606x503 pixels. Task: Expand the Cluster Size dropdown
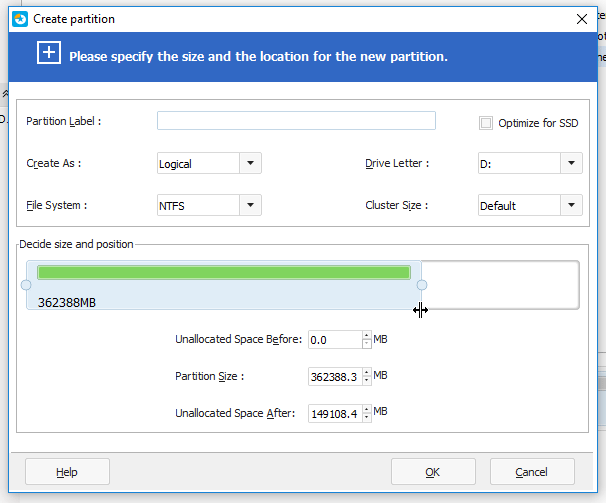click(x=571, y=205)
